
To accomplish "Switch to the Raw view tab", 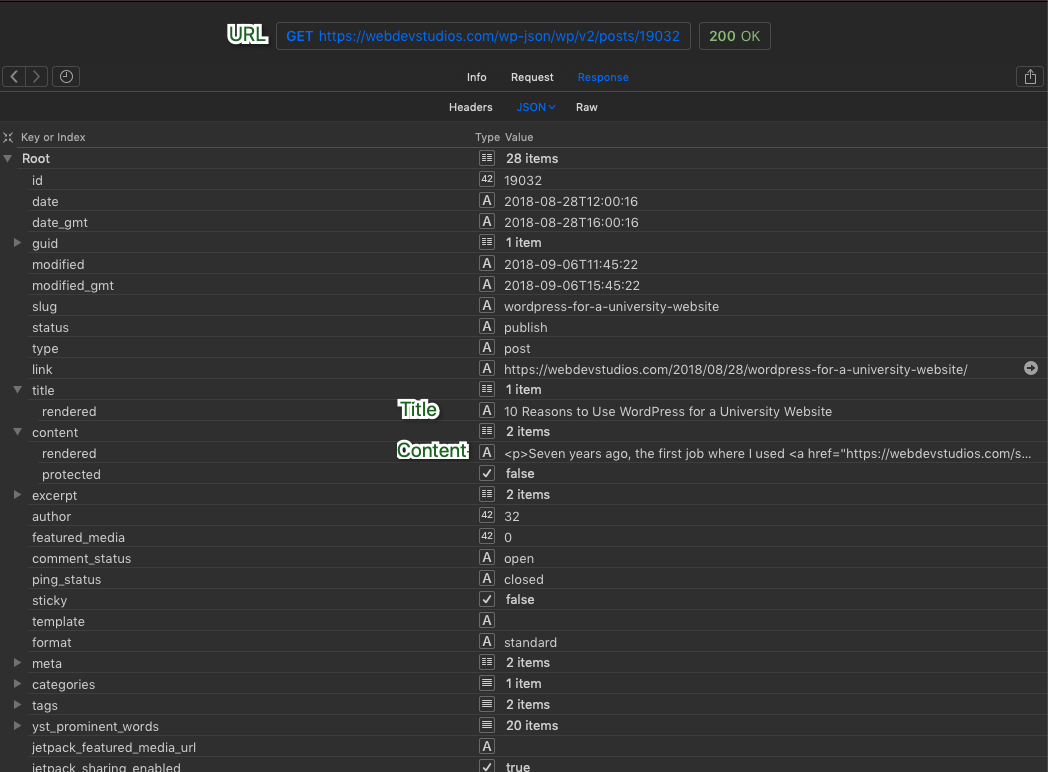I will pyautogui.click(x=586, y=107).
